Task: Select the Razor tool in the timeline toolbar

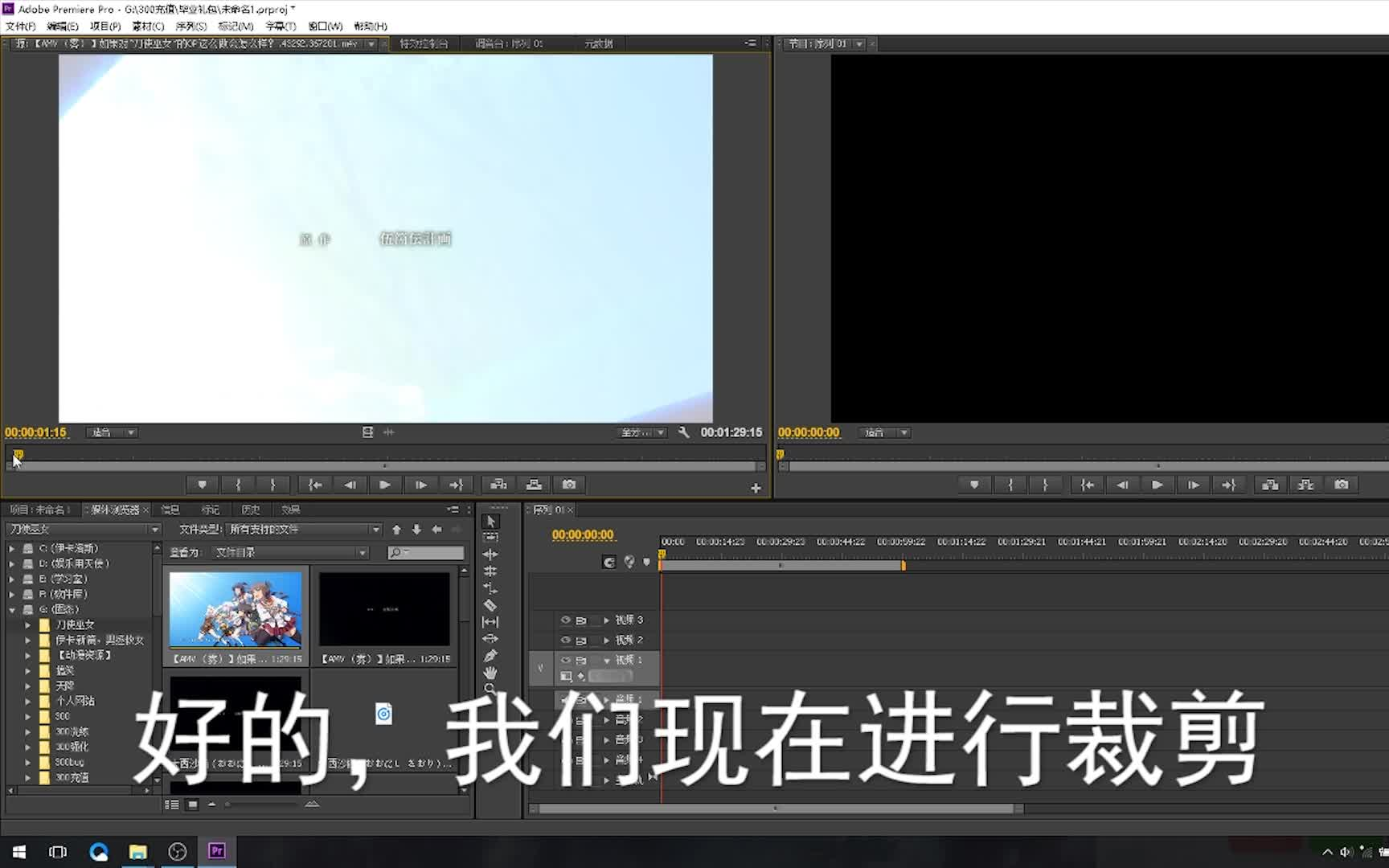Action: [x=491, y=605]
